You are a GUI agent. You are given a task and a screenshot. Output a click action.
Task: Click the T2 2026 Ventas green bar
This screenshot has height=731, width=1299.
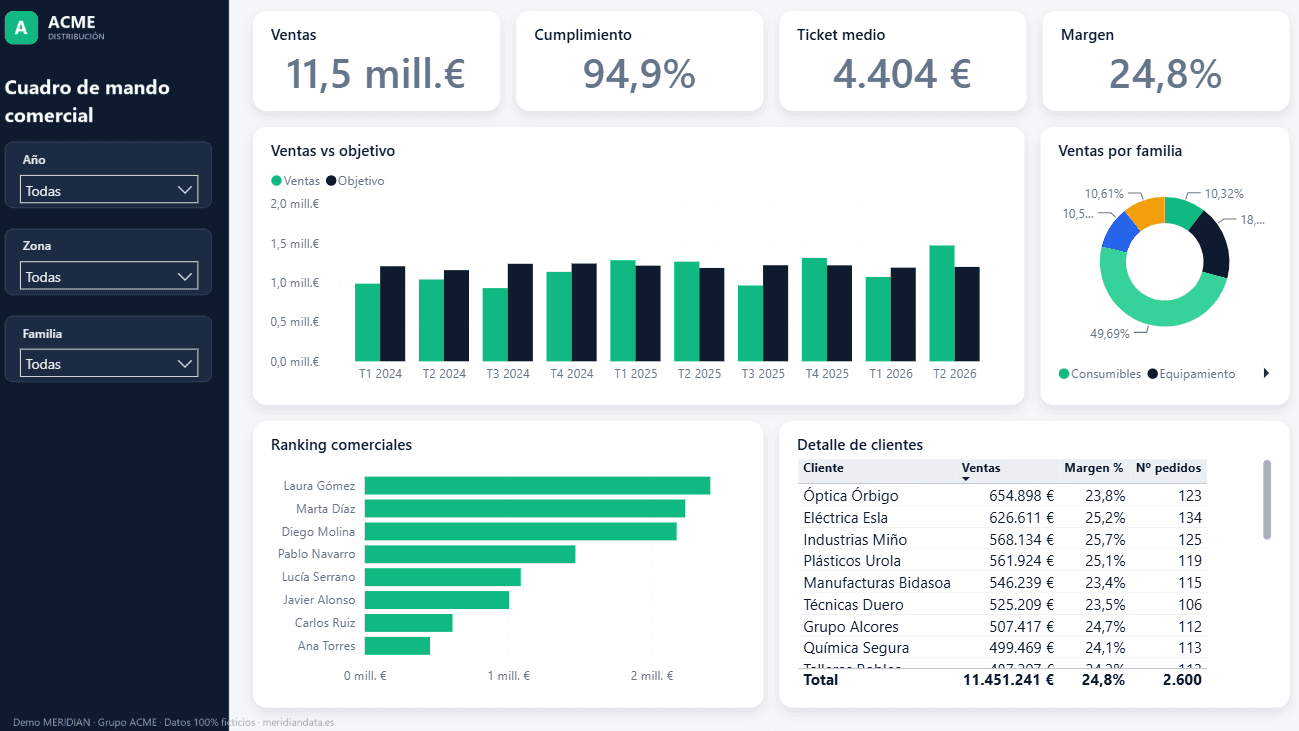click(x=942, y=303)
